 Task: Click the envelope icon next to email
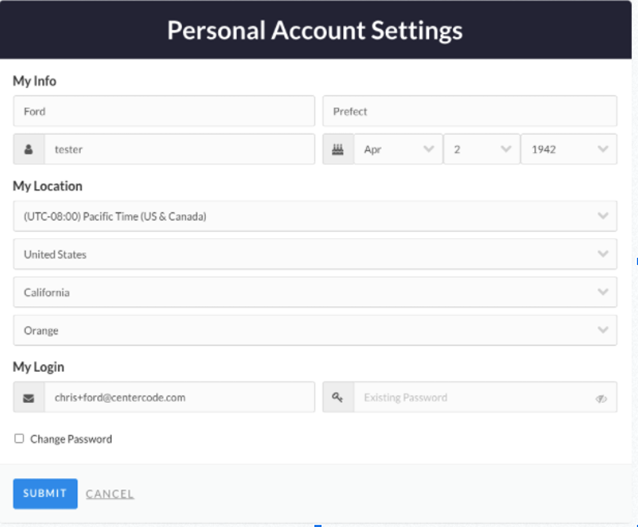[28, 398]
